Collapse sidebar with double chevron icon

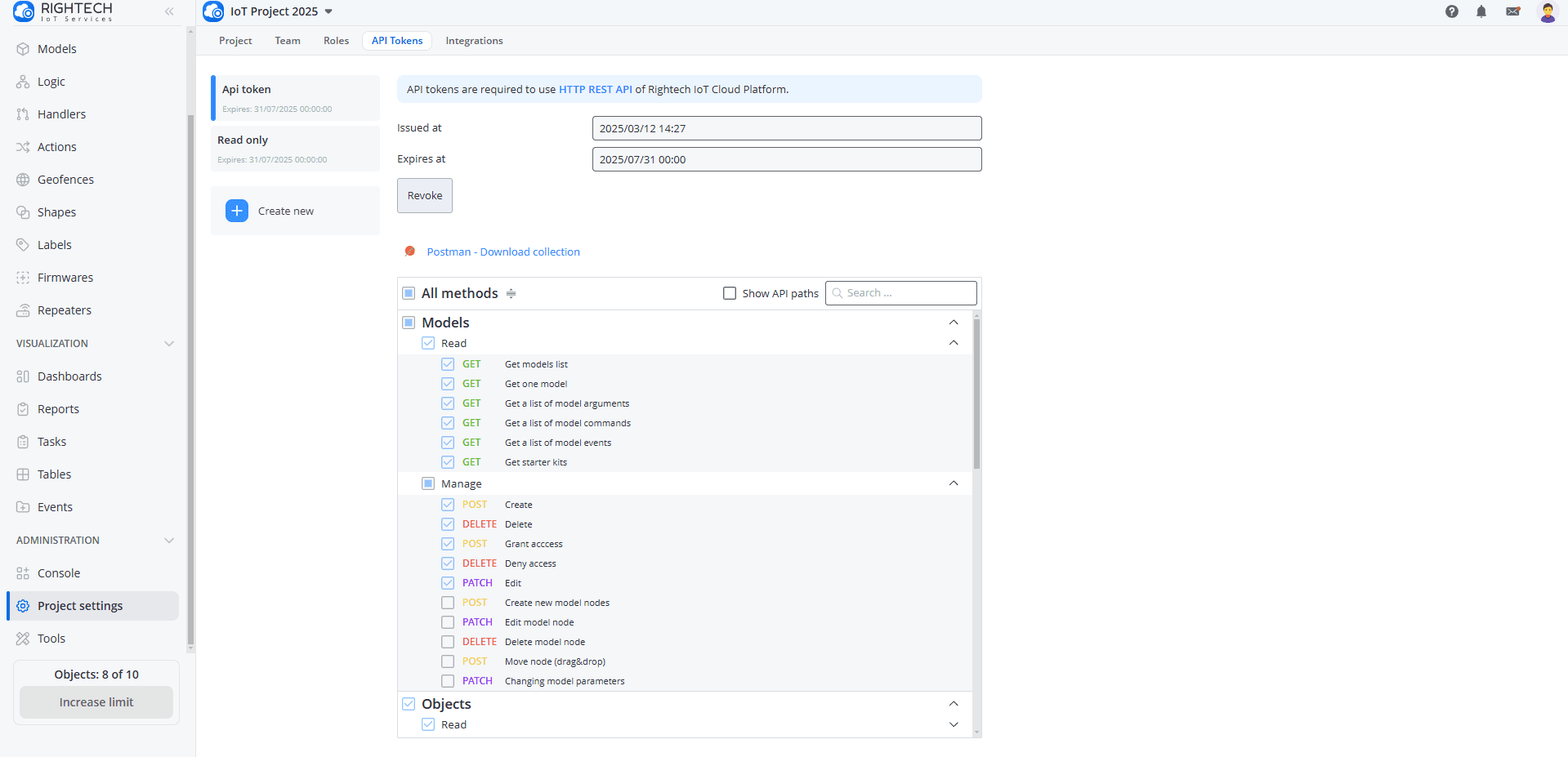(x=169, y=11)
